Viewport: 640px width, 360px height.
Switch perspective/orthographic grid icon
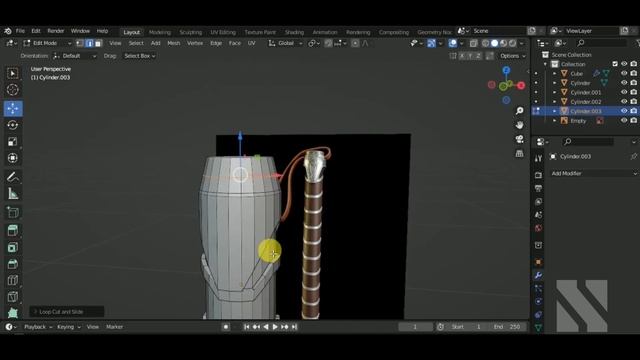pos(519,153)
